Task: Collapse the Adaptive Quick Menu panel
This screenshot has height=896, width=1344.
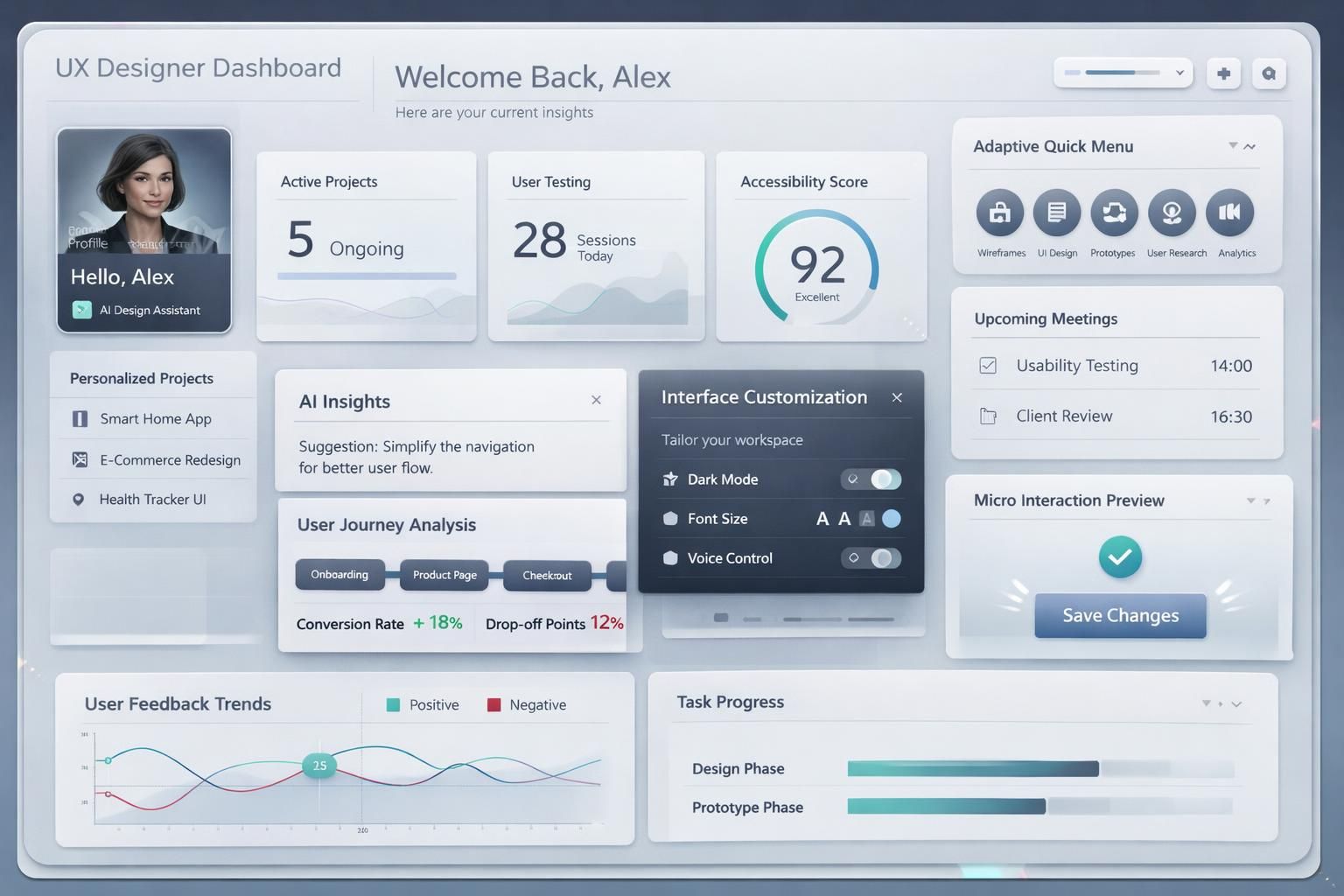Action: point(1249,147)
